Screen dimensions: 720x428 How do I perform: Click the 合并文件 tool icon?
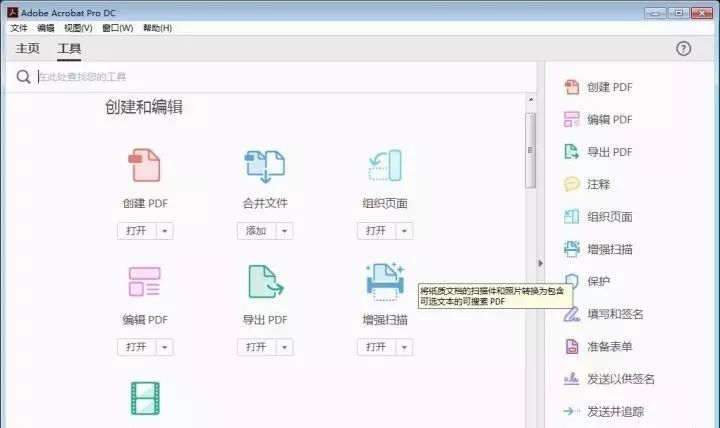pos(264,166)
